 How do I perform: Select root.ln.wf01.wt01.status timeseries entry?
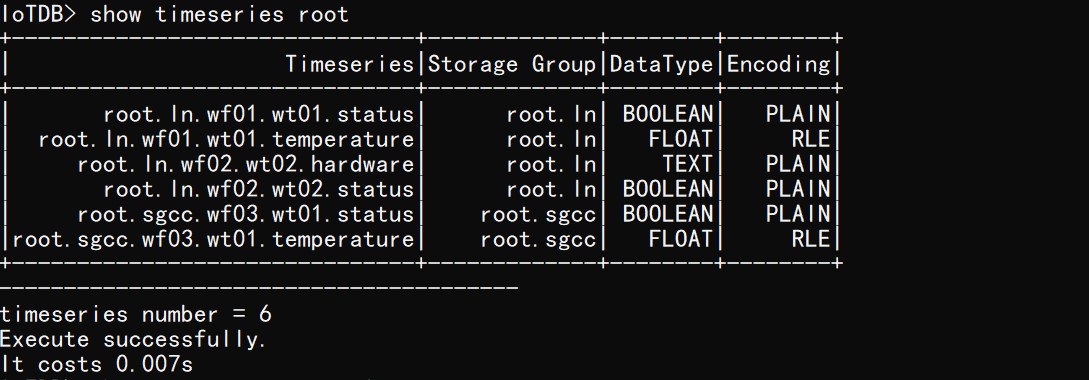pos(258,114)
